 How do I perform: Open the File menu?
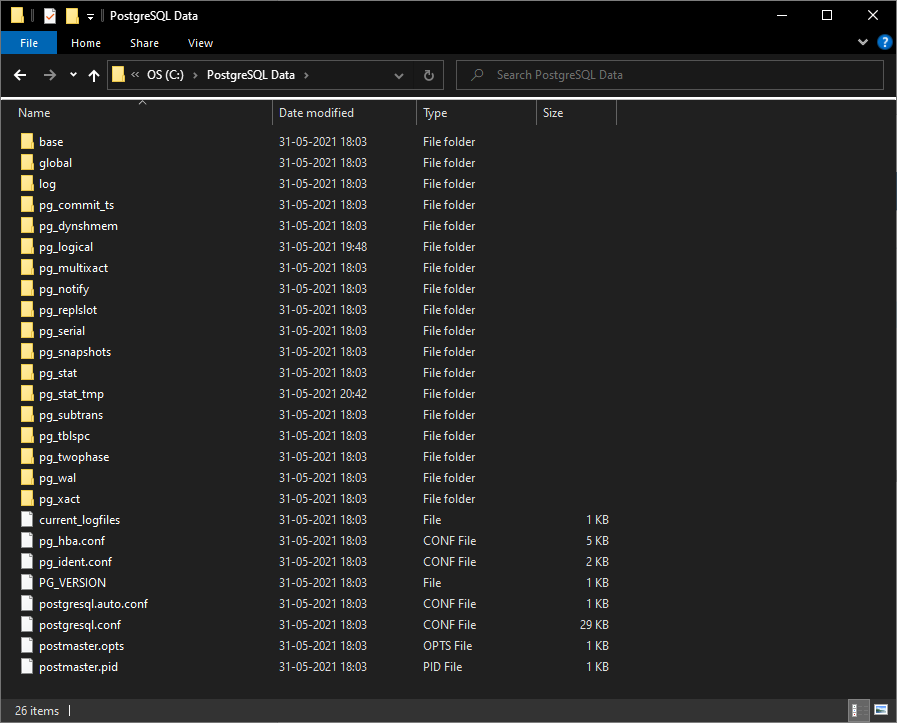[x=29, y=43]
